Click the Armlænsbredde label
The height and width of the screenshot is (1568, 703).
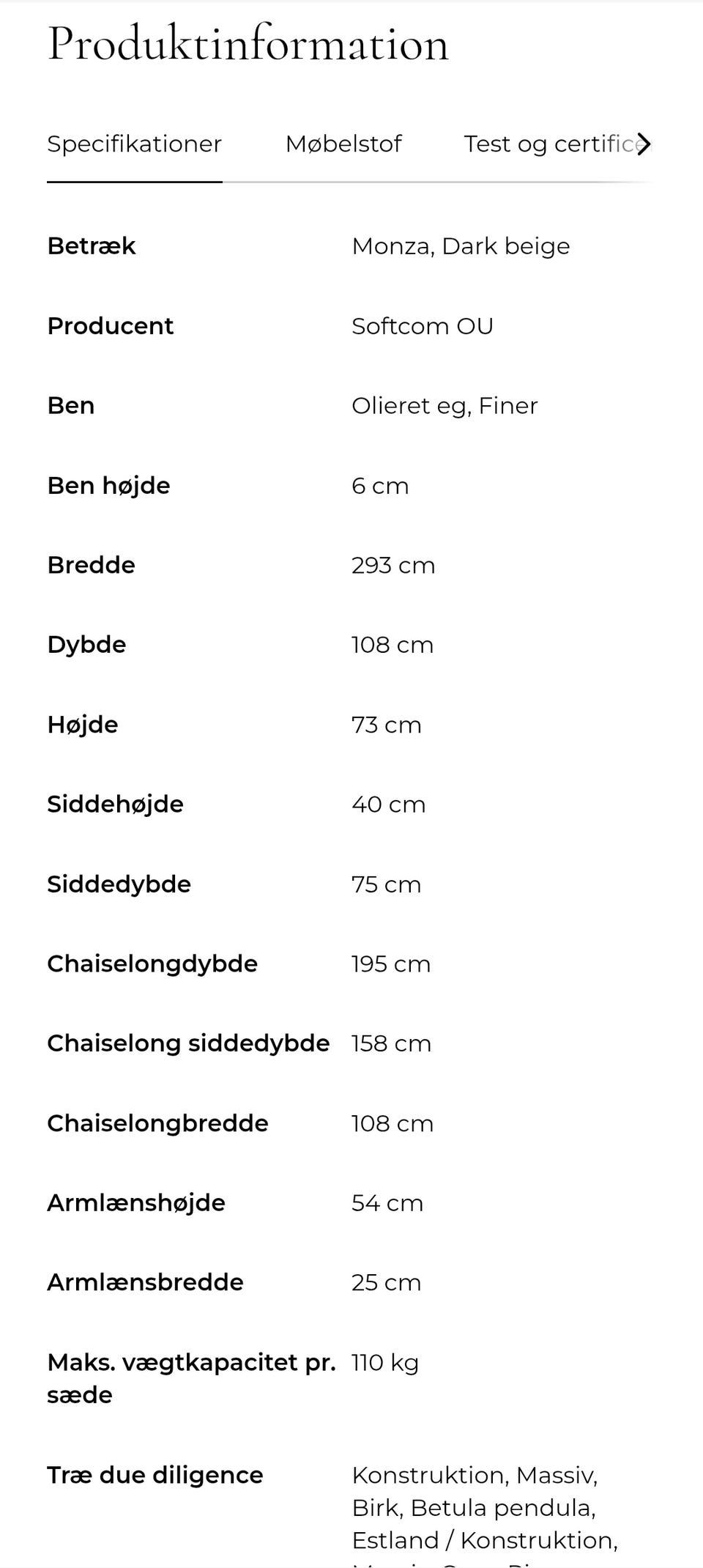tap(145, 1283)
